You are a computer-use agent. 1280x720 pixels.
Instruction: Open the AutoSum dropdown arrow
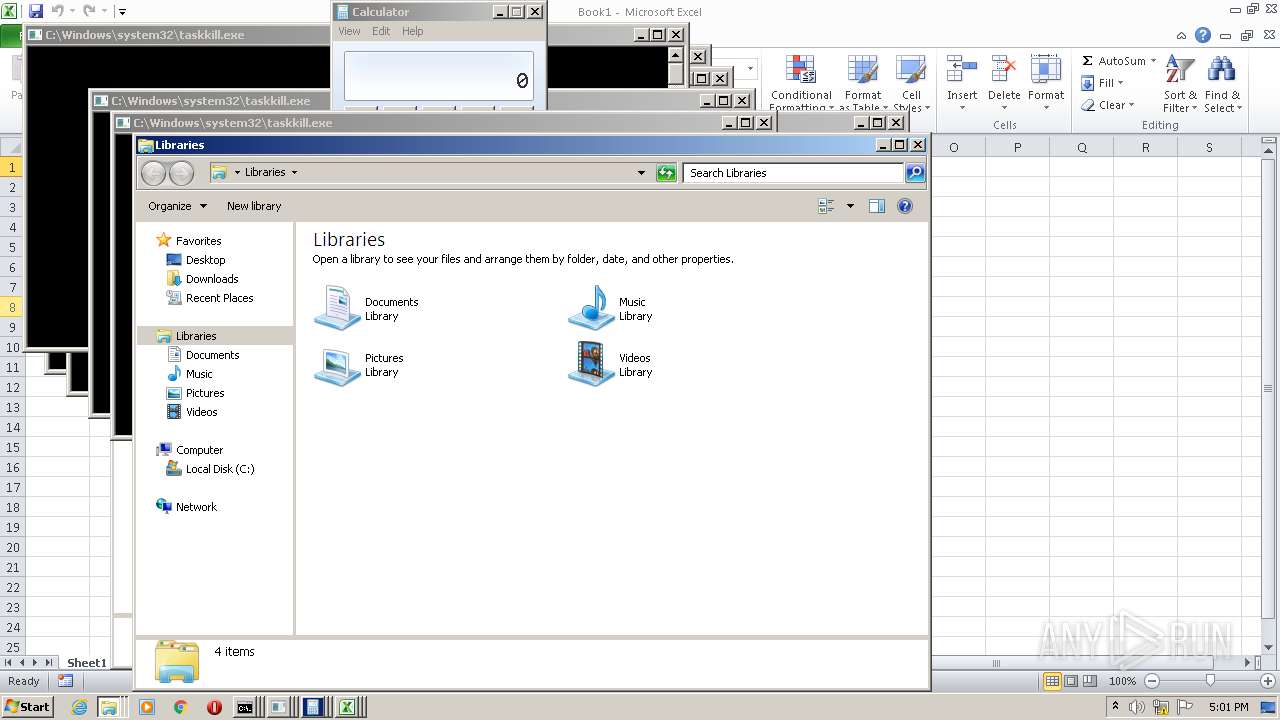click(x=1153, y=61)
